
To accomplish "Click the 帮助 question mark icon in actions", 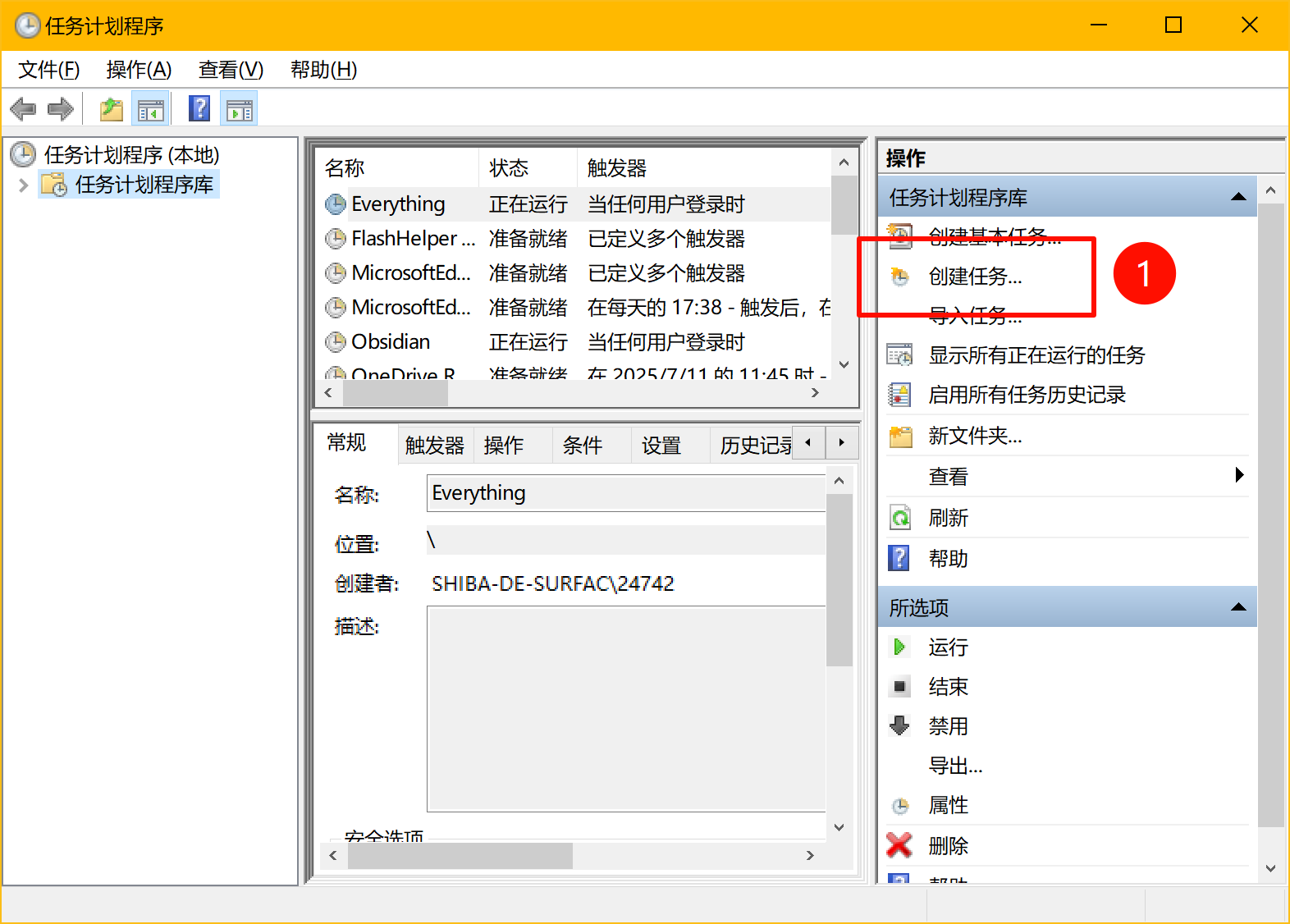I will (x=899, y=559).
